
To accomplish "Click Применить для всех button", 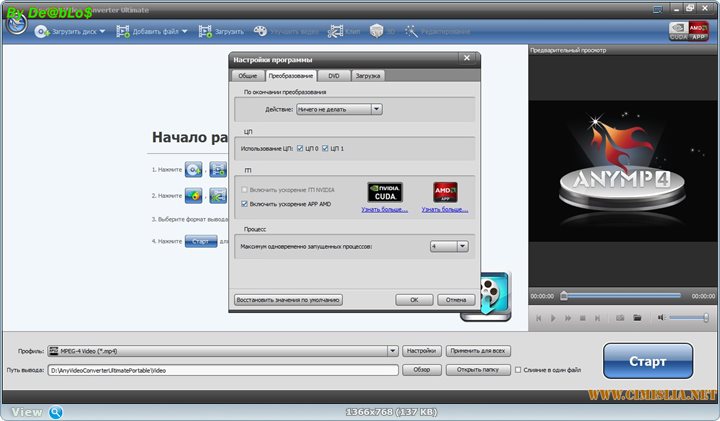I will [x=478, y=351].
